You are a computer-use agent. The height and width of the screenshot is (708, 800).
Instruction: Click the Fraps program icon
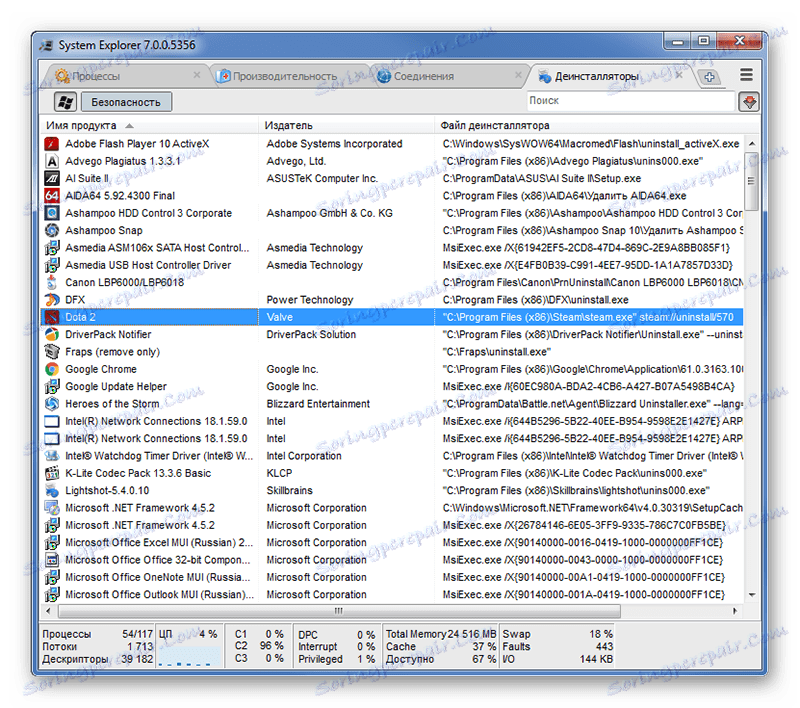[x=52, y=352]
